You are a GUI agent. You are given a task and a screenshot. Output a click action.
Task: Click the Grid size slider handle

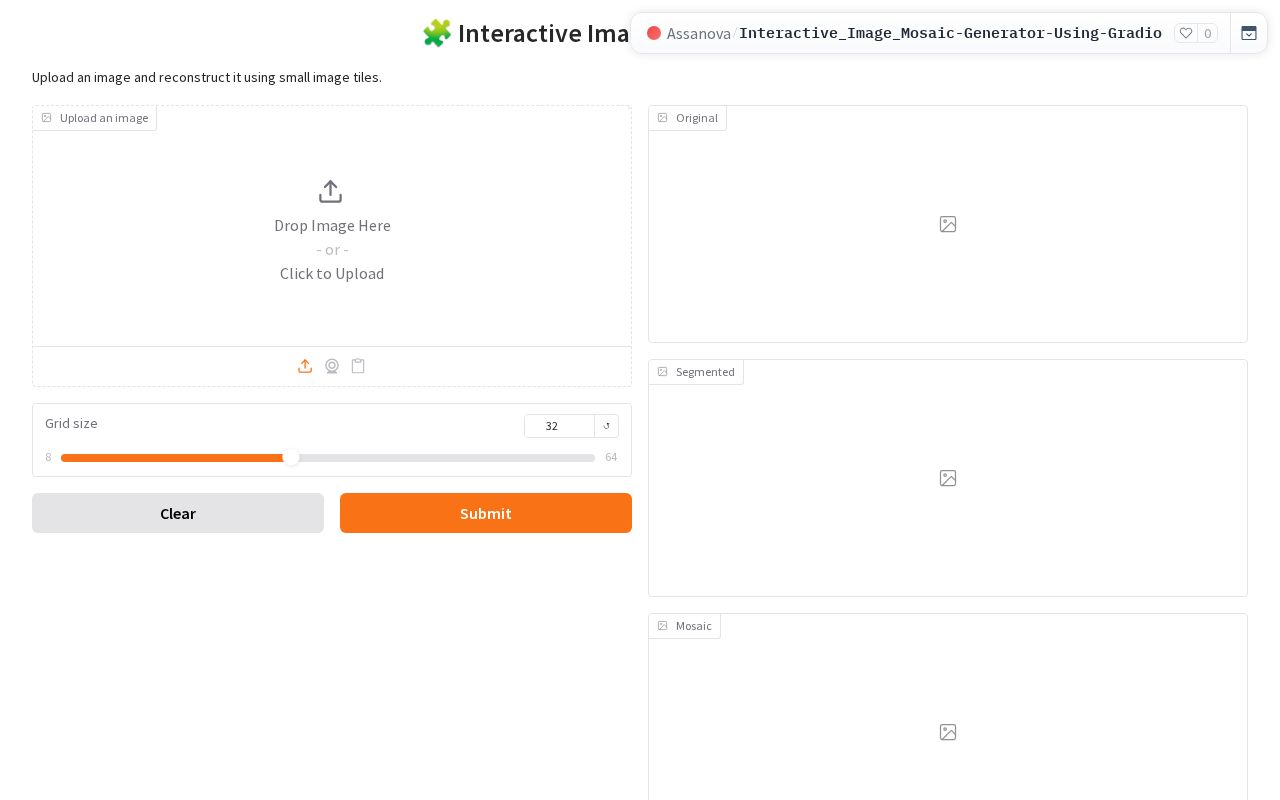(291, 458)
